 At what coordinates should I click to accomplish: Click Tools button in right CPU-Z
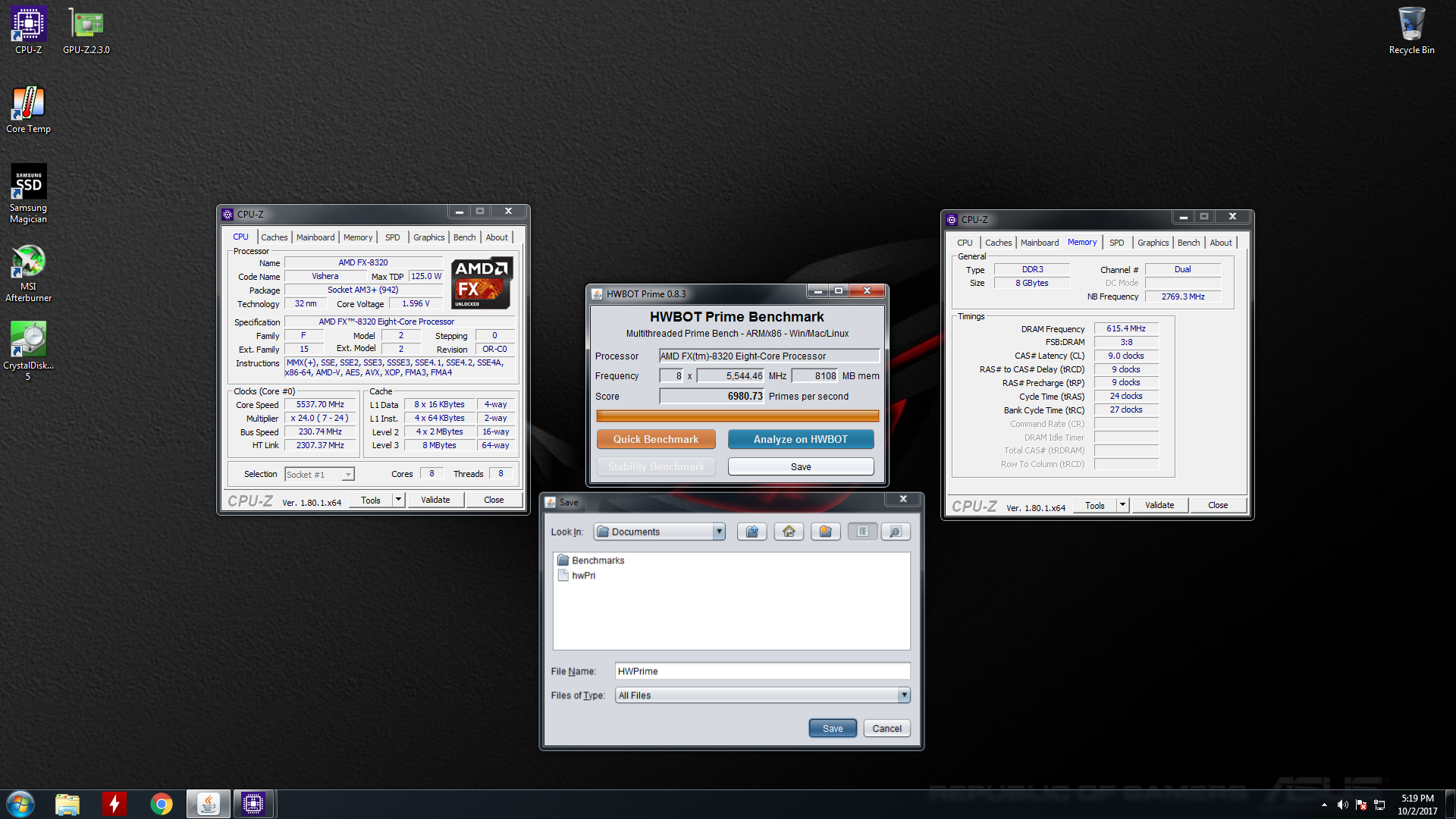click(1095, 505)
